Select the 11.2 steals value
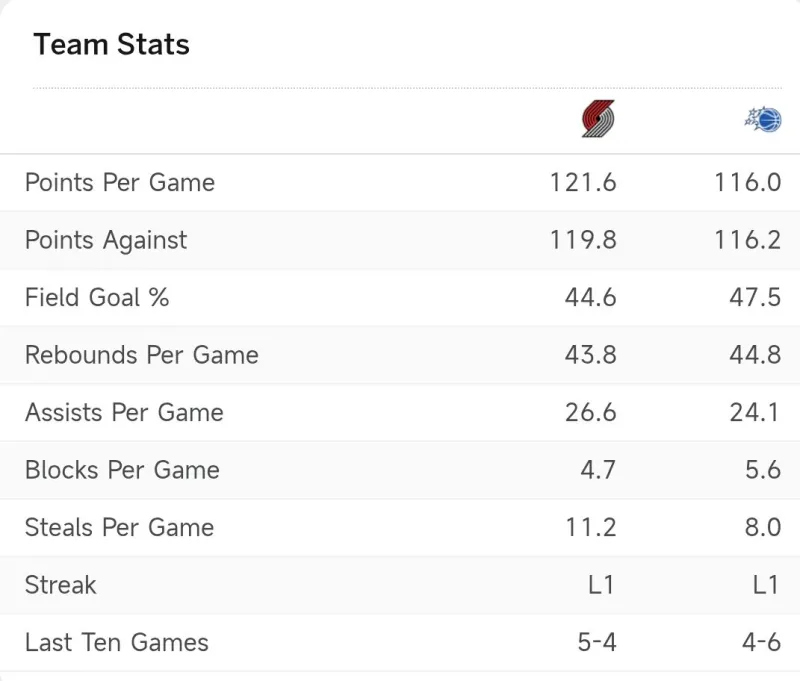800x681 pixels. click(590, 528)
